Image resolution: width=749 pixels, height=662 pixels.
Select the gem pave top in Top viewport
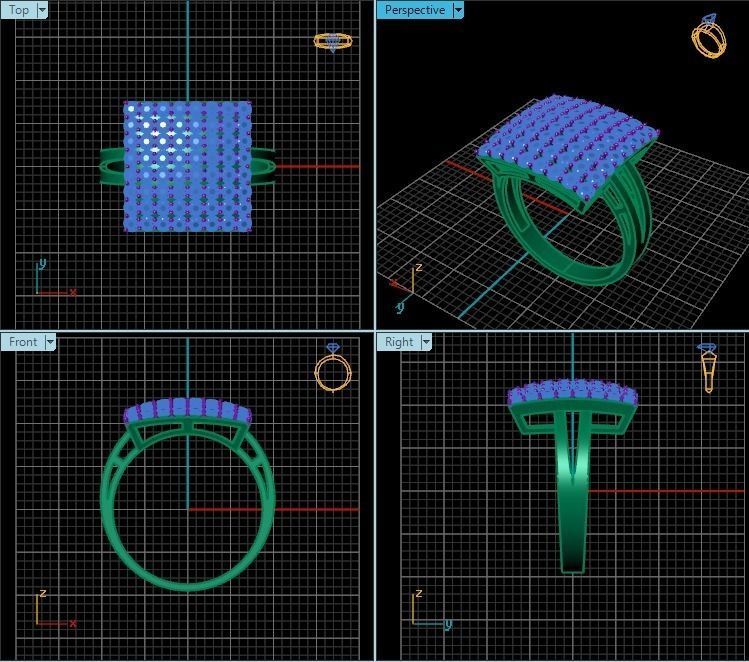coord(187,166)
